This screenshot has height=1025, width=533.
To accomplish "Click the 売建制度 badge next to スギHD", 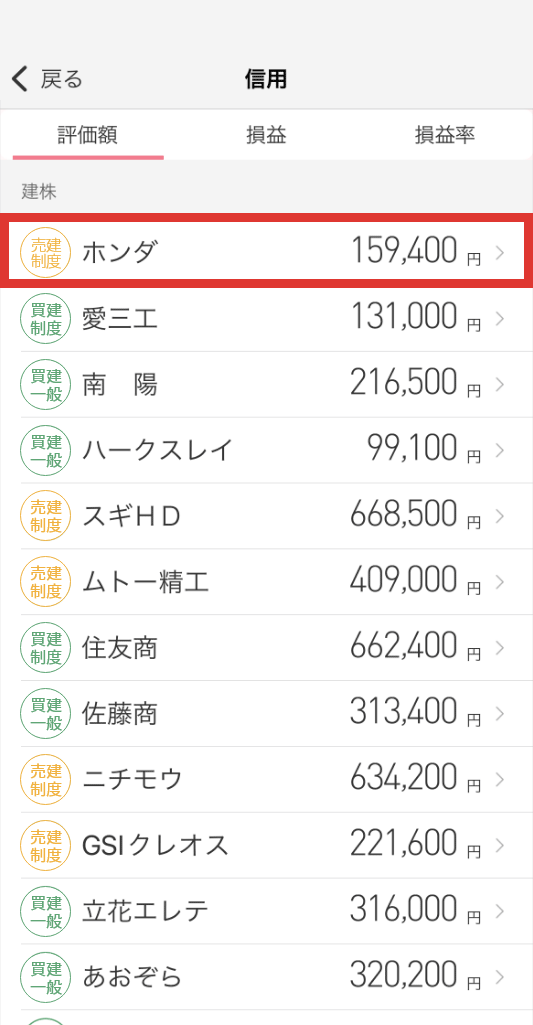I will (46, 516).
